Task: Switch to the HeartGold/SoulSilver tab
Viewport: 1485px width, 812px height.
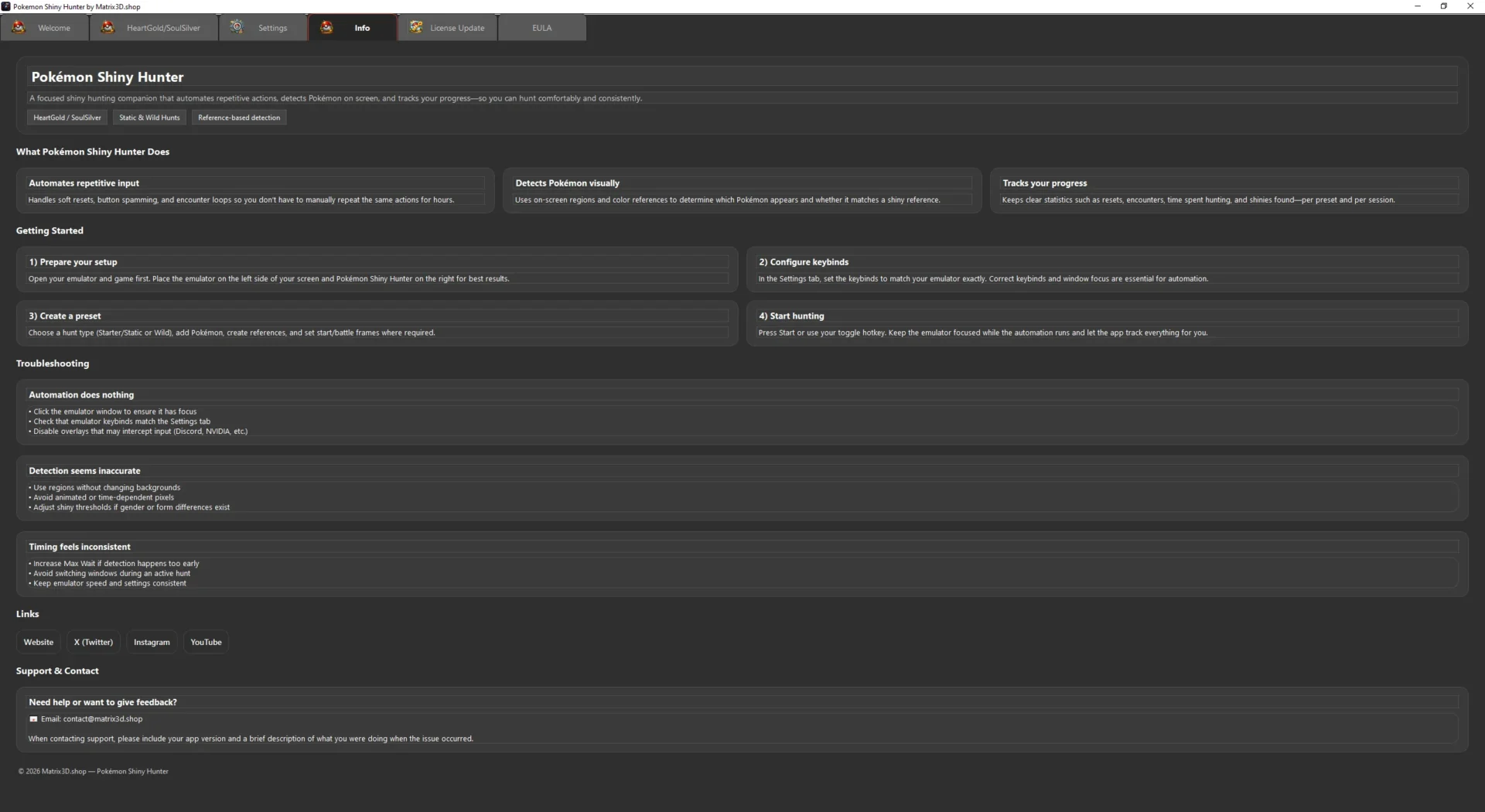Action: tap(154, 28)
